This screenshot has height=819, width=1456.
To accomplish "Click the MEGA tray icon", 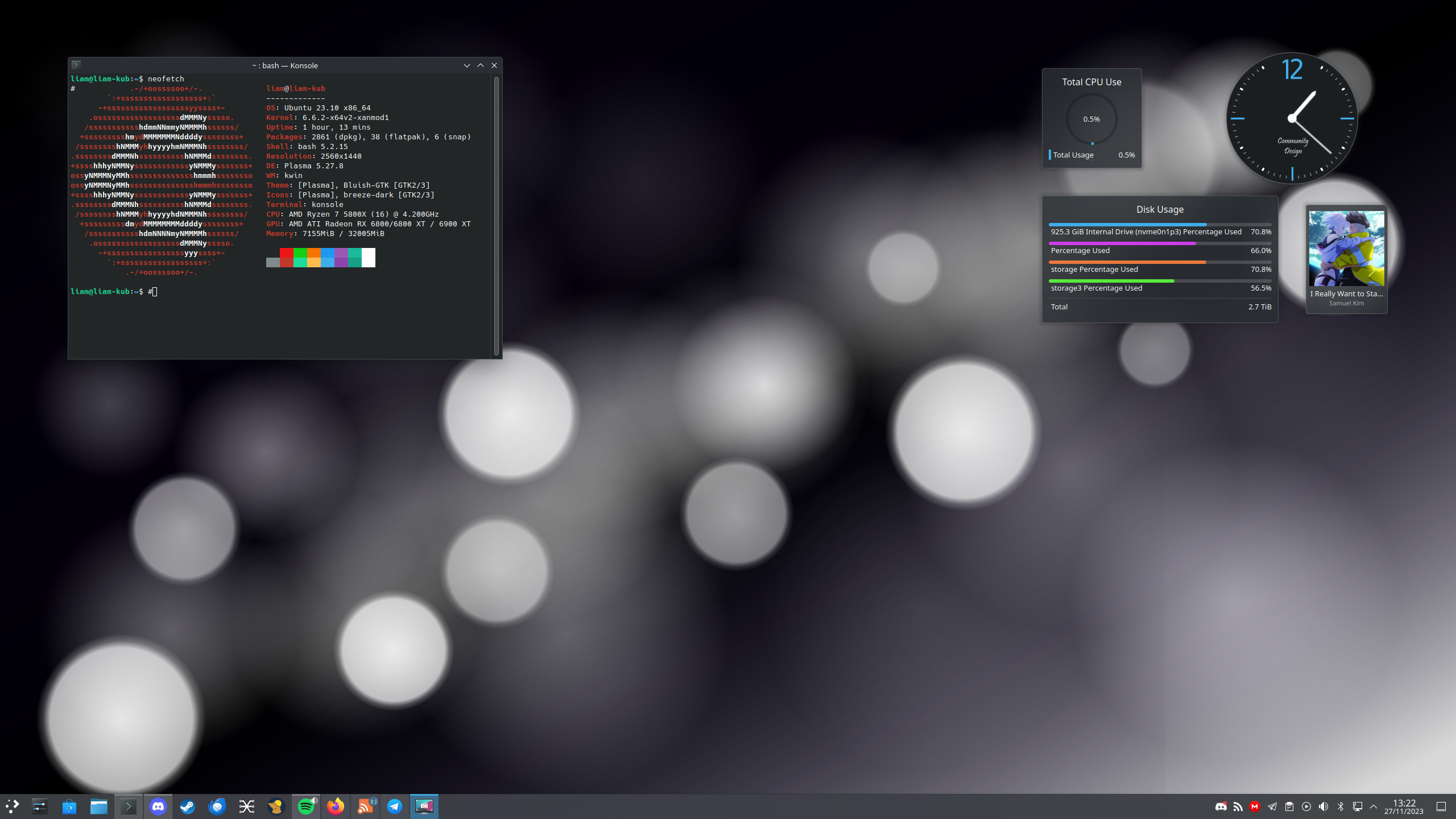I will [1255, 806].
